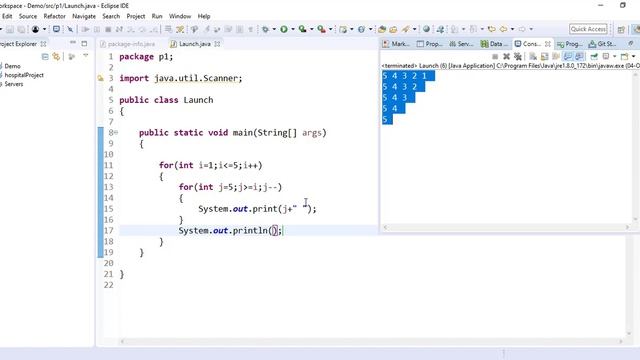Toggle show console on standard error change
This screenshot has height=360, width=640.
(579, 56)
